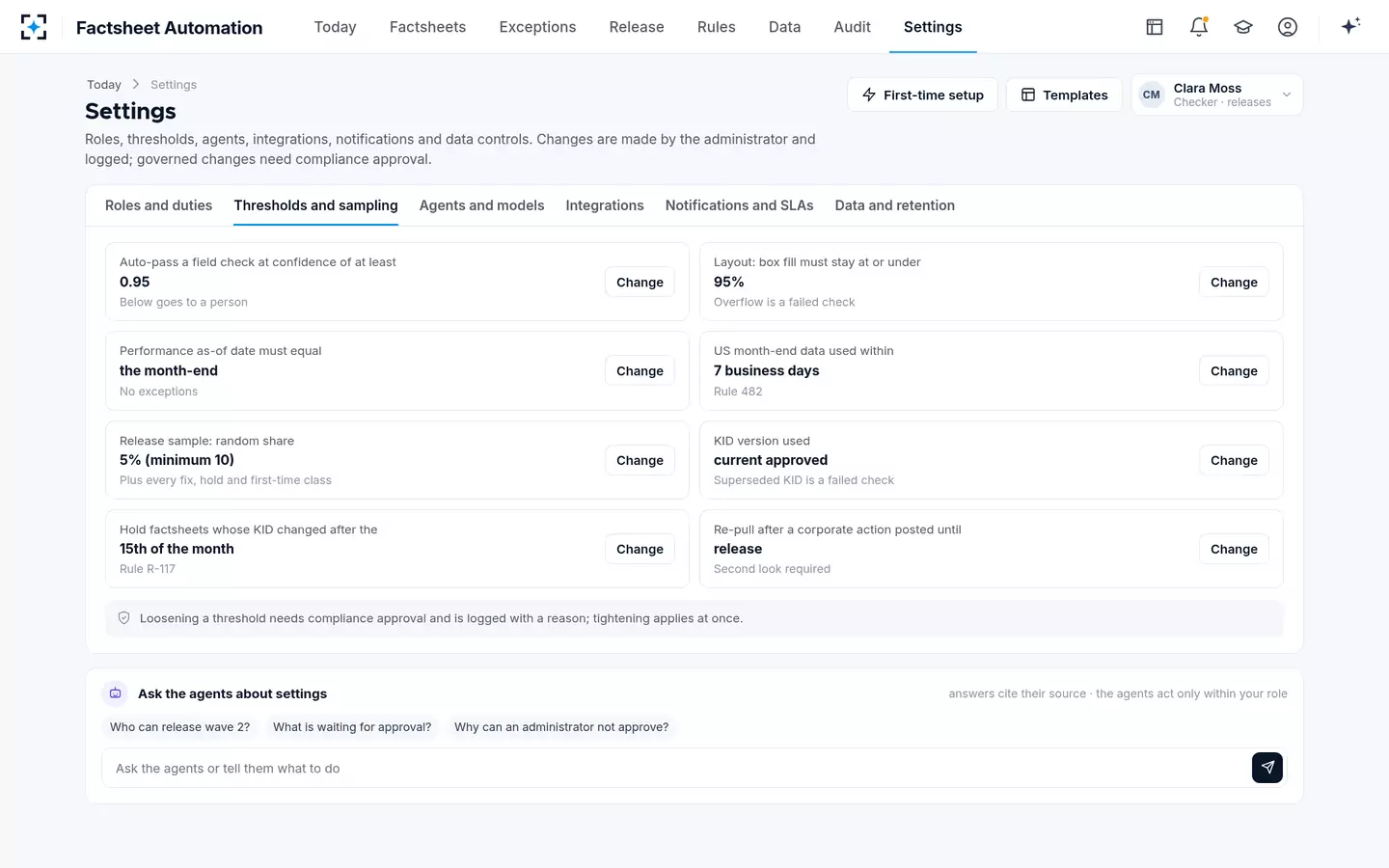The width and height of the screenshot is (1389, 868).
Task: Open the Exceptions nav item
Action: pyautogui.click(x=537, y=27)
